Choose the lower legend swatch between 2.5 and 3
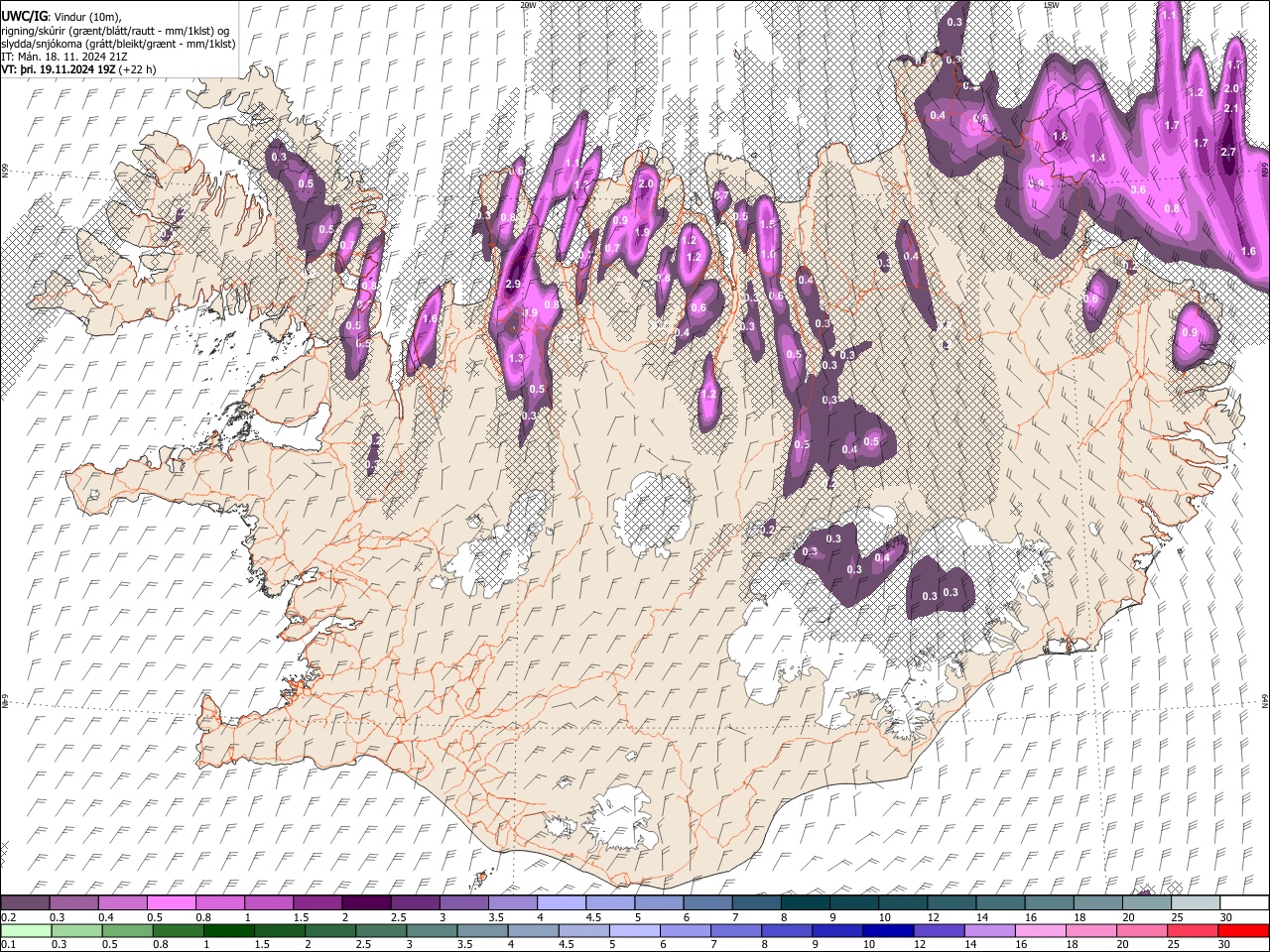This screenshot has height=952, width=1270. tap(381, 930)
